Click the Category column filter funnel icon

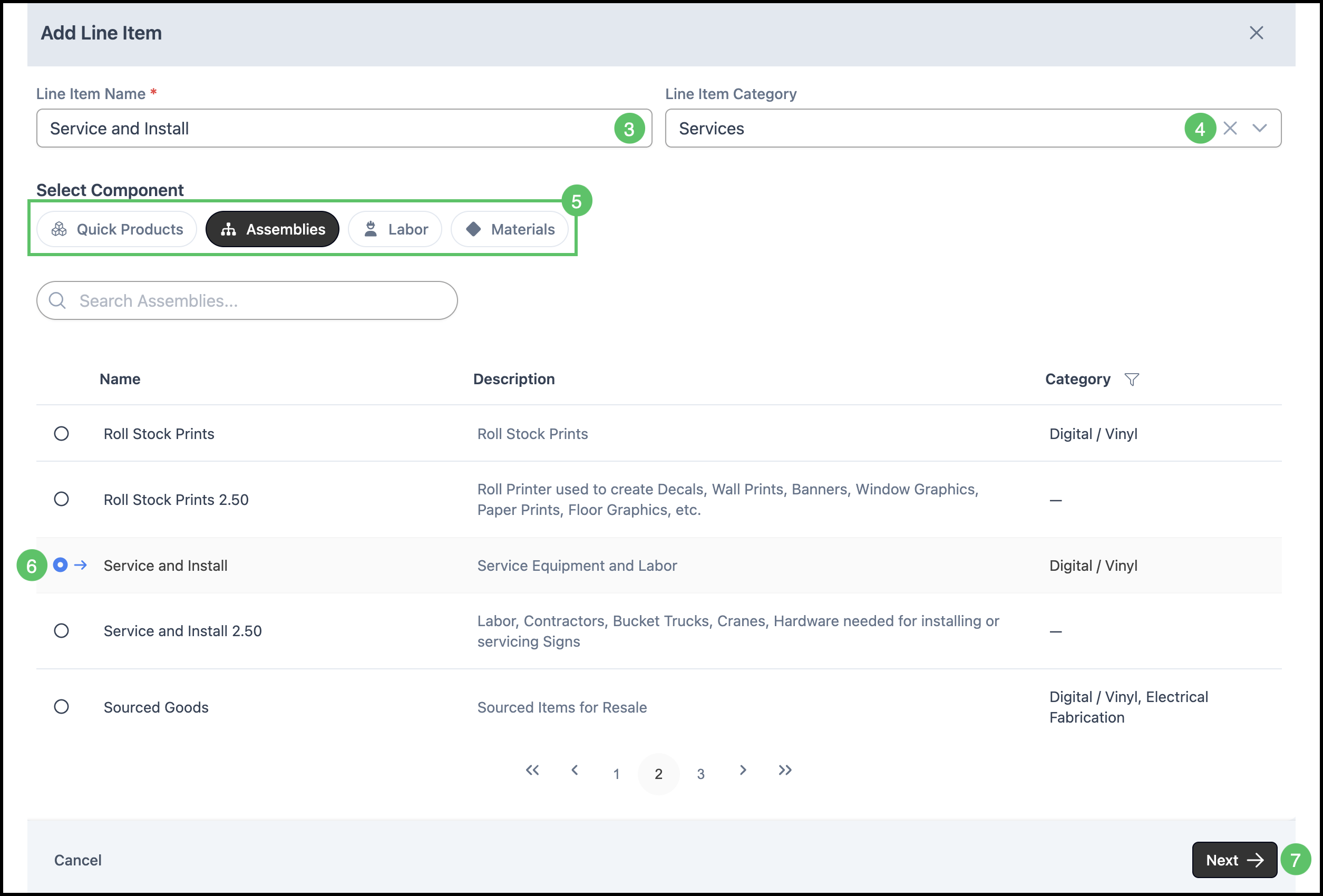click(x=1132, y=379)
